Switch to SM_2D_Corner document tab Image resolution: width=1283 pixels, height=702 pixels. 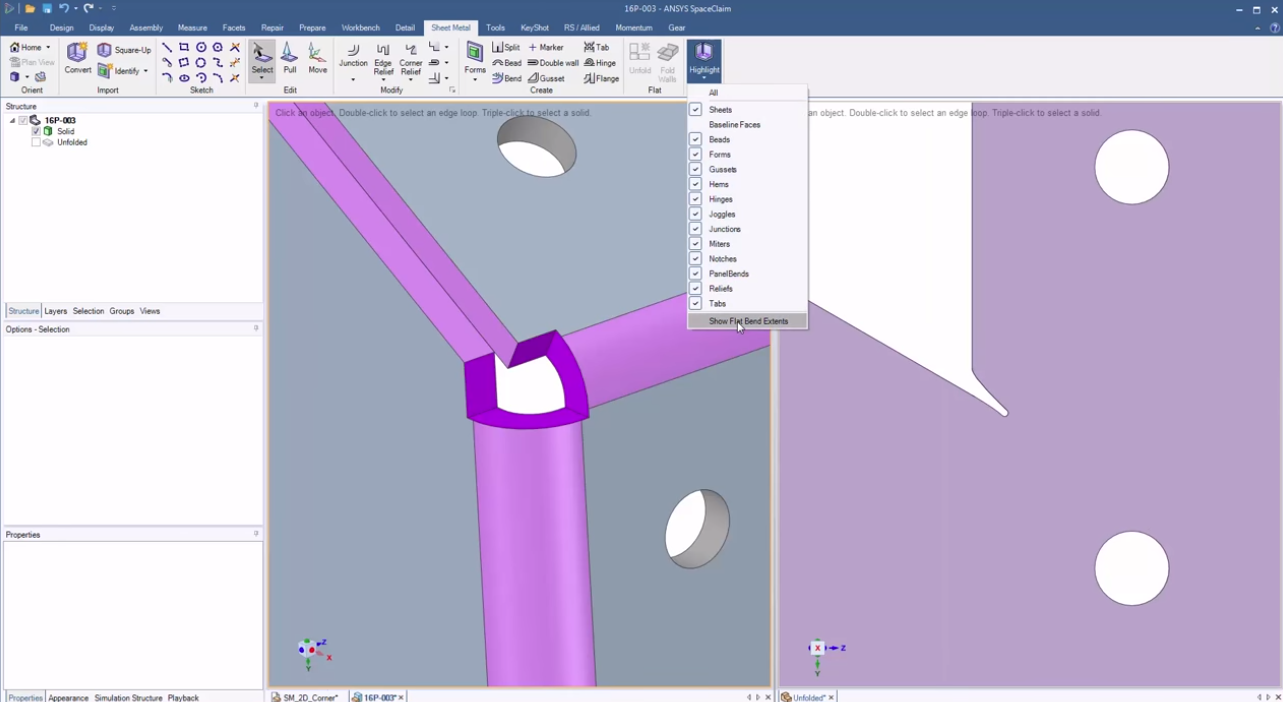pyautogui.click(x=306, y=697)
